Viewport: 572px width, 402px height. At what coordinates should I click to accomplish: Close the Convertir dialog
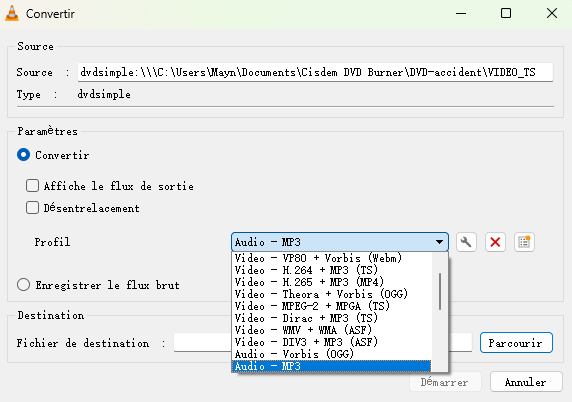point(552,13)
